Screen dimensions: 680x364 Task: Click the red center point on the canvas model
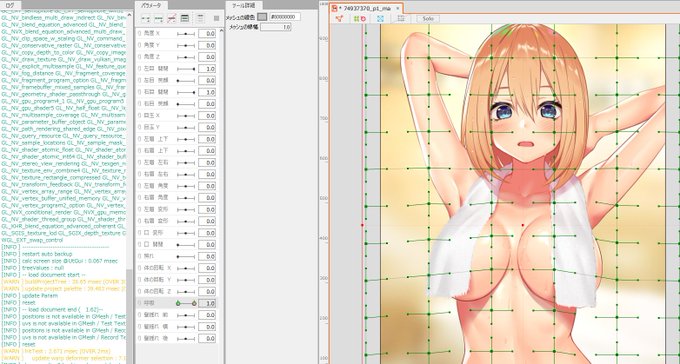coord(523,225)
